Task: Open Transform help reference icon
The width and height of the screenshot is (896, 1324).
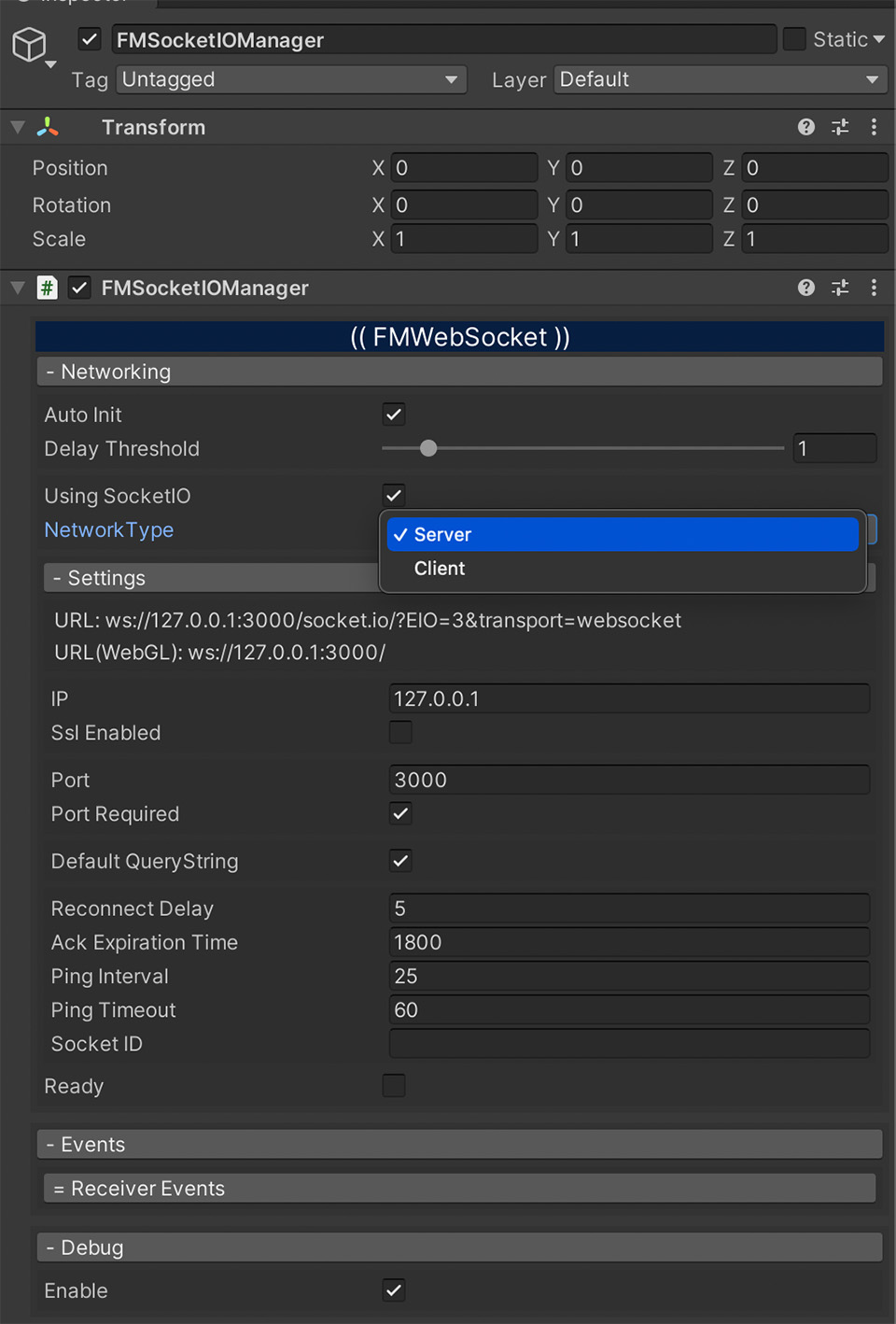Action: 806,127
